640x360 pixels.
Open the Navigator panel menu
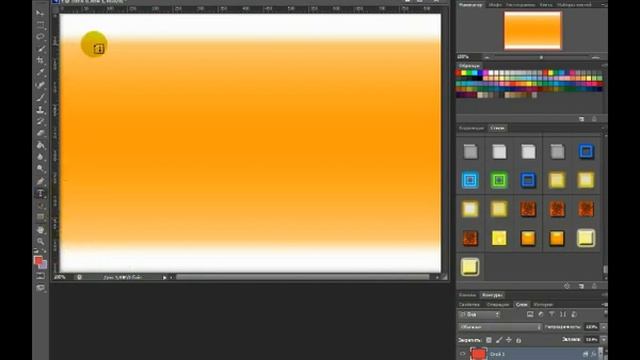[x=603, y=5]
